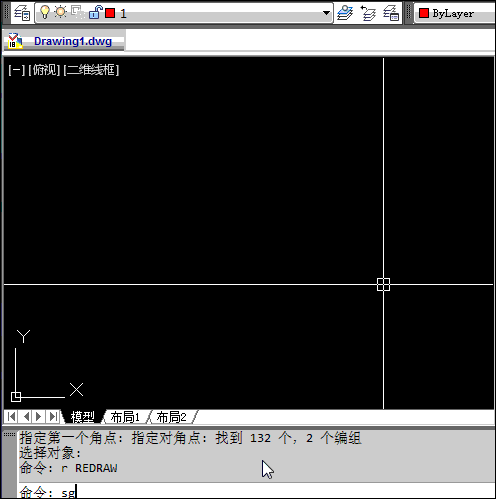Switch to the 布局2 layout tab
The height and width of the screenshot is (499, 496).
pyautogui.click(x=171, y=417)
